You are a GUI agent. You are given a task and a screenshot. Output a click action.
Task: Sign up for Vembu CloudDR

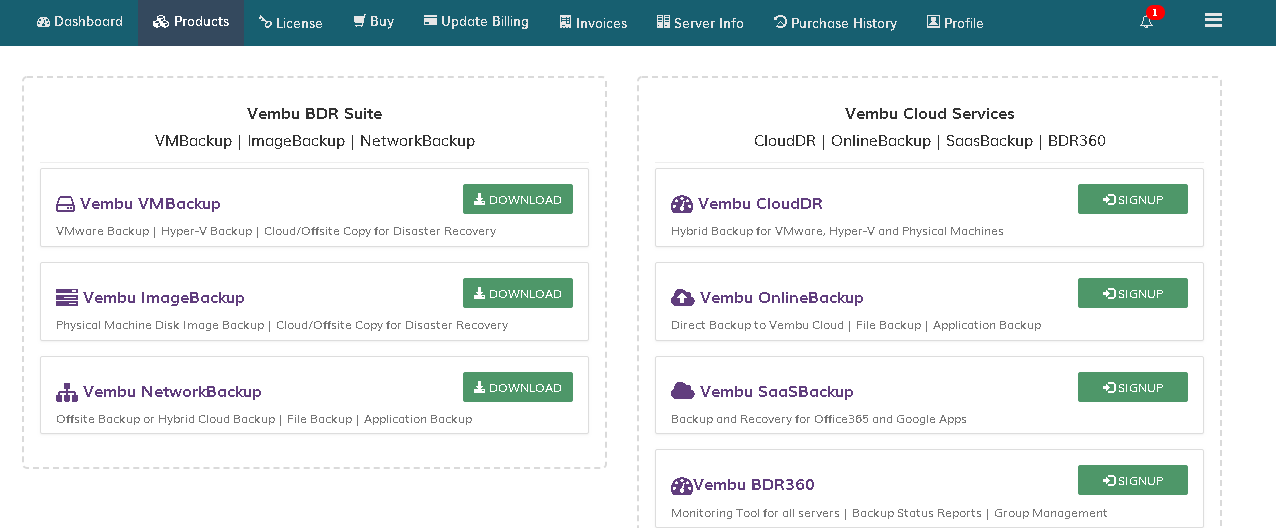pyautogui.click(x=1133, y=199)
